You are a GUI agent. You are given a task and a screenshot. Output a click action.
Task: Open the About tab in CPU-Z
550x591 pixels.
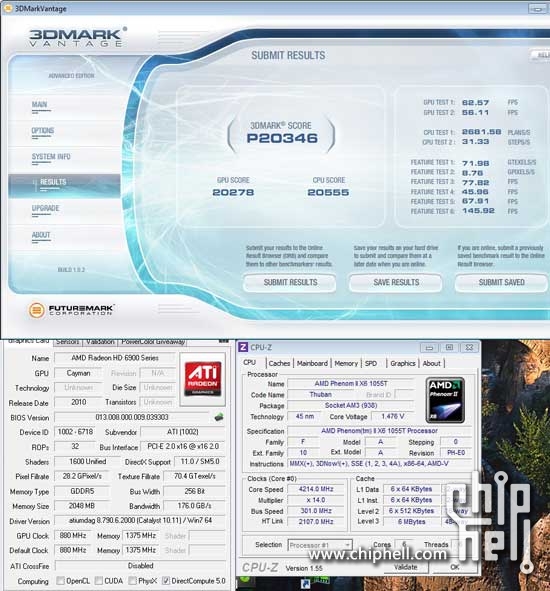click(432, 363)
